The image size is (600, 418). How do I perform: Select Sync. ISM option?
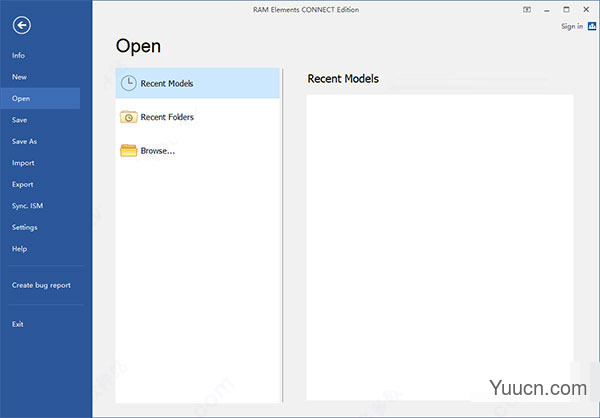(x=28, y=206)
